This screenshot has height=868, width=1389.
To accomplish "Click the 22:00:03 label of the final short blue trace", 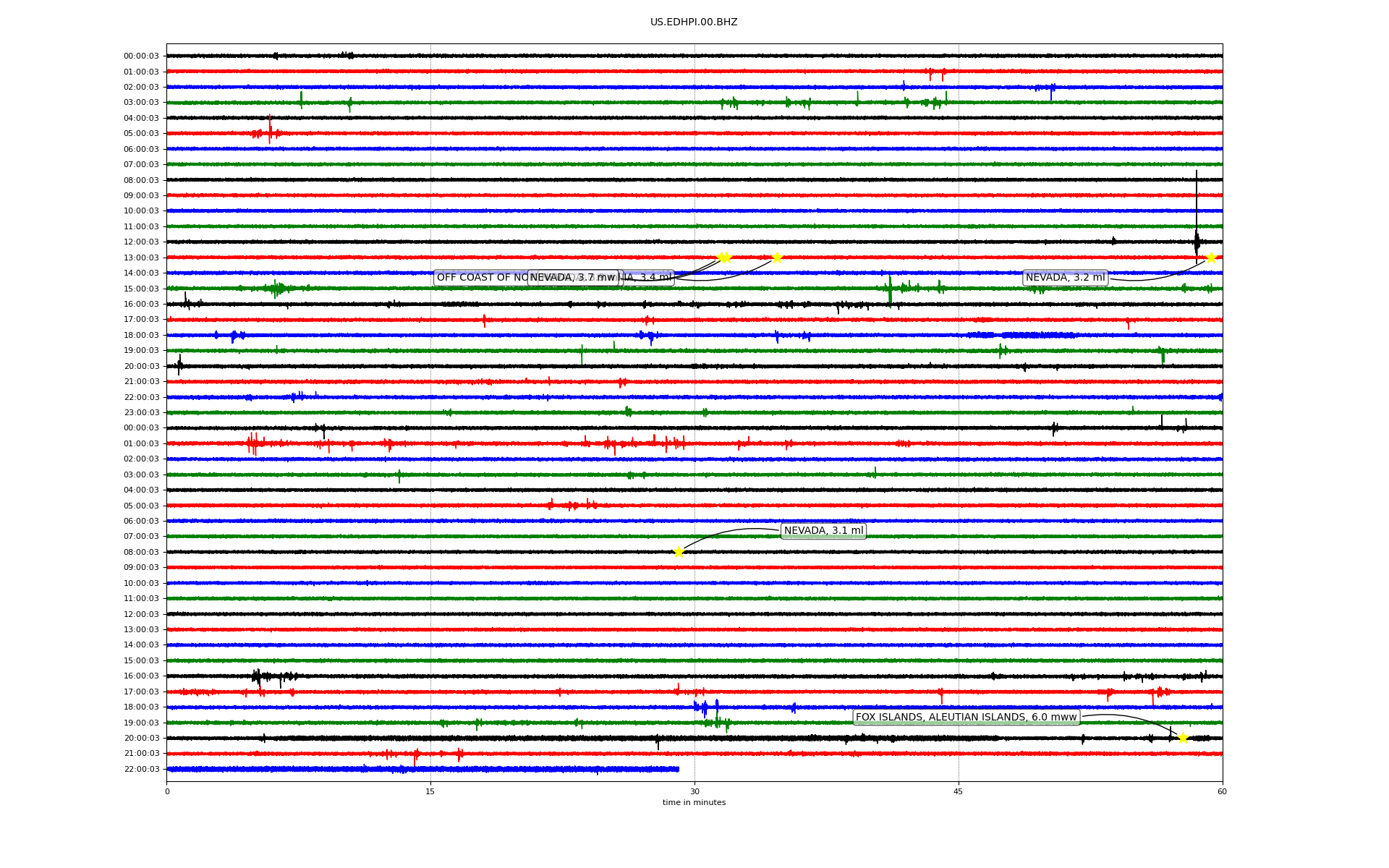I will coord(141,770).
